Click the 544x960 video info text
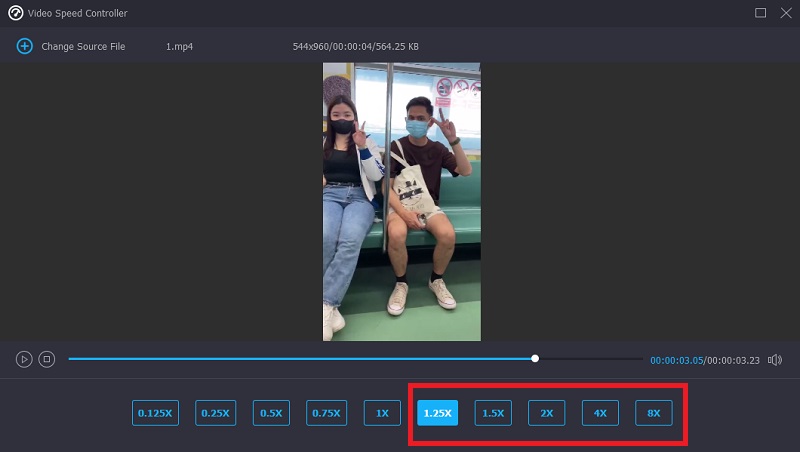Image resolution: width=800 pixels, height=452 pixels. pos(356,46)
